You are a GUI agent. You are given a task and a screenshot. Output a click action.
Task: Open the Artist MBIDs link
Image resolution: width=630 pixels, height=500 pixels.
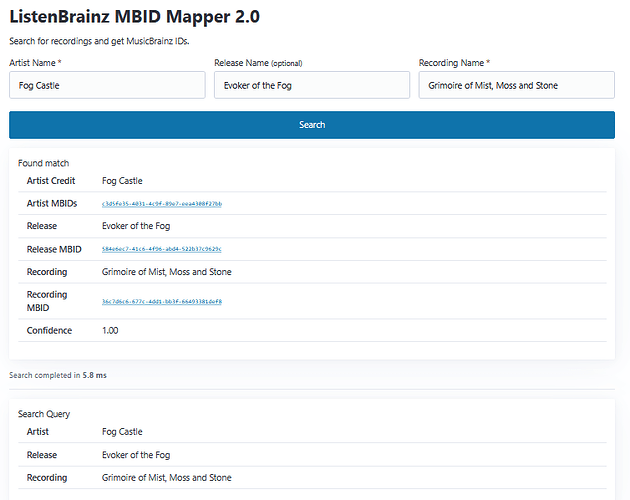(162, 204)
